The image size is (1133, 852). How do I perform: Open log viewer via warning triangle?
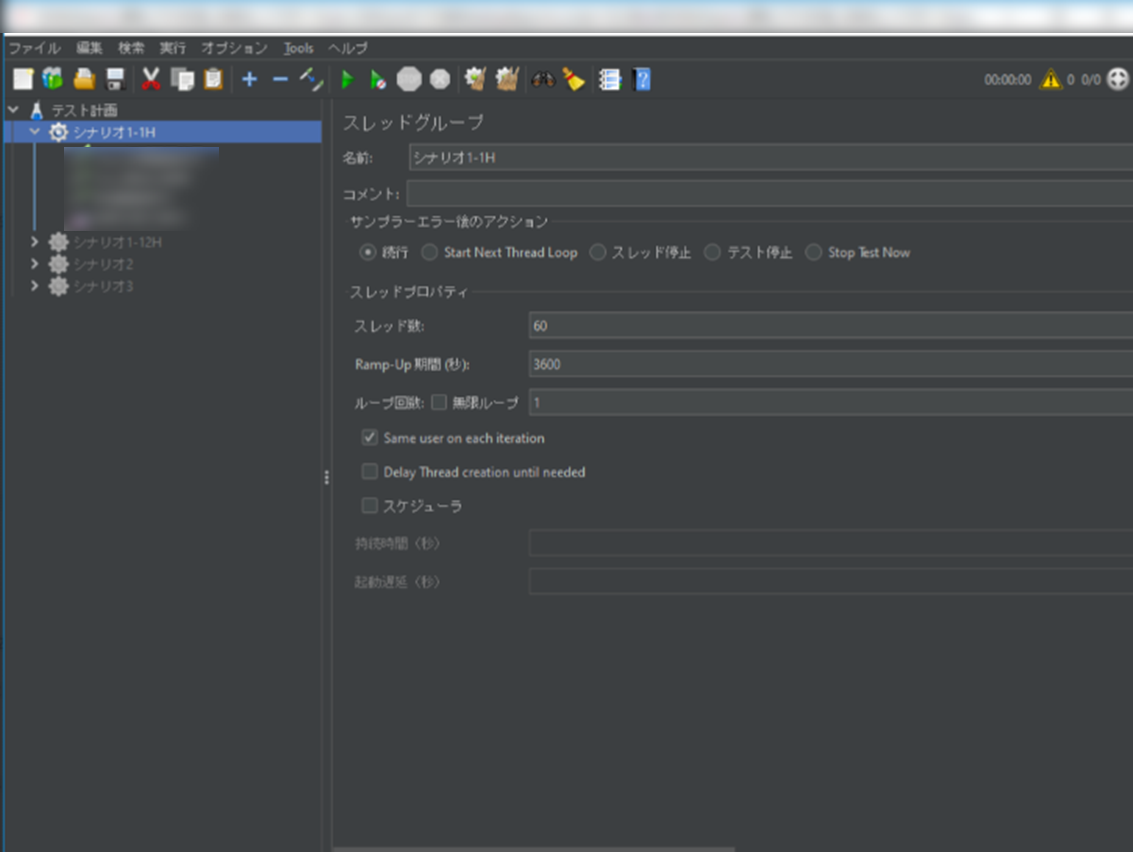point(1051,79)
